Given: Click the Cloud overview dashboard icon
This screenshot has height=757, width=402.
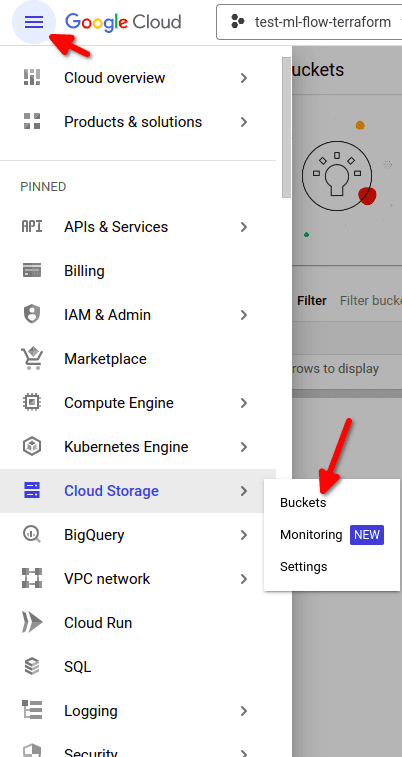Looking at the screenshot, I should coord(32,78).
